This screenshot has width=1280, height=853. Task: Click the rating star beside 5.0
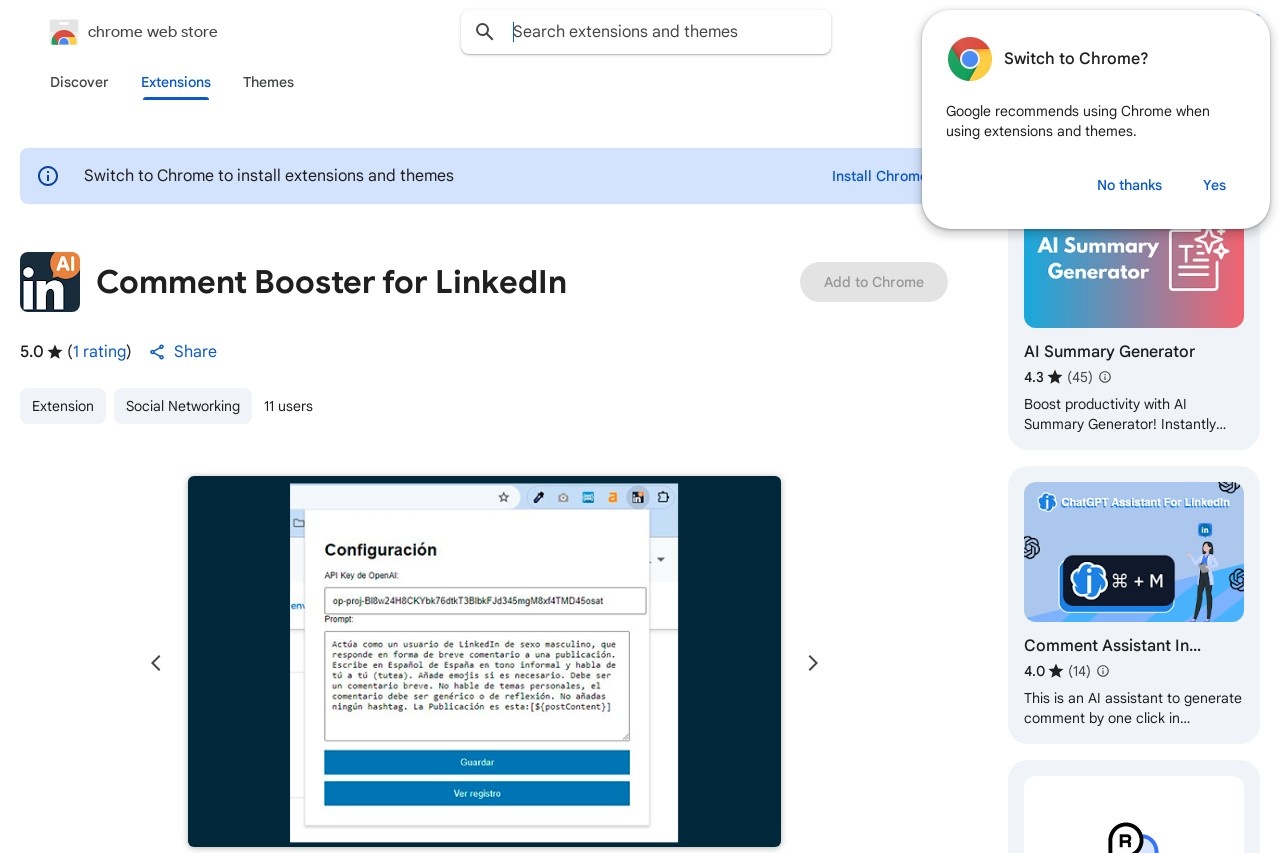(x=55, y=352)
